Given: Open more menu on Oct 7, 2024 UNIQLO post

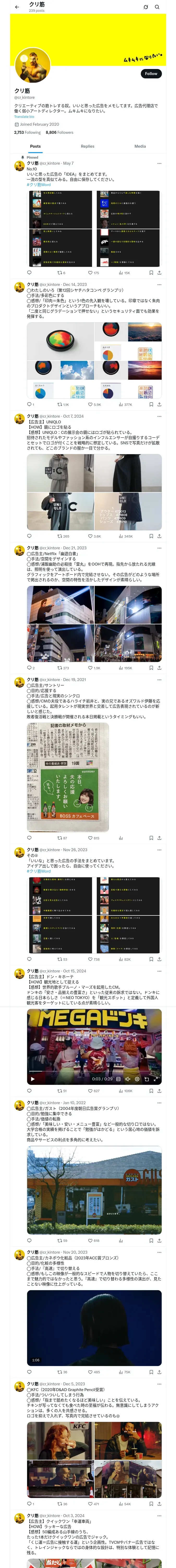Looking at the screenshot, I should click(159, 416).
